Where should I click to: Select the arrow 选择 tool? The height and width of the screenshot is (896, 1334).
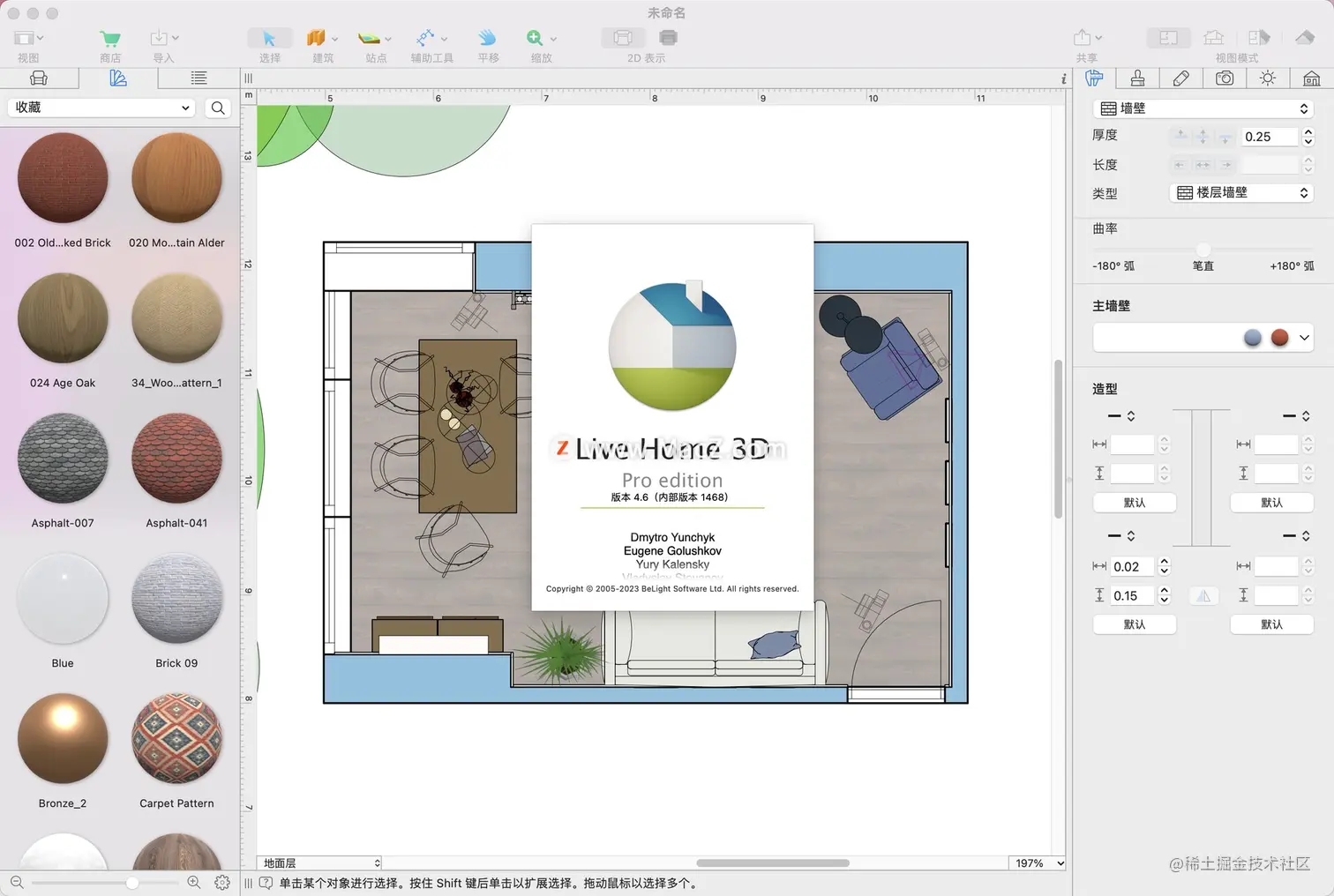(269, 39)
